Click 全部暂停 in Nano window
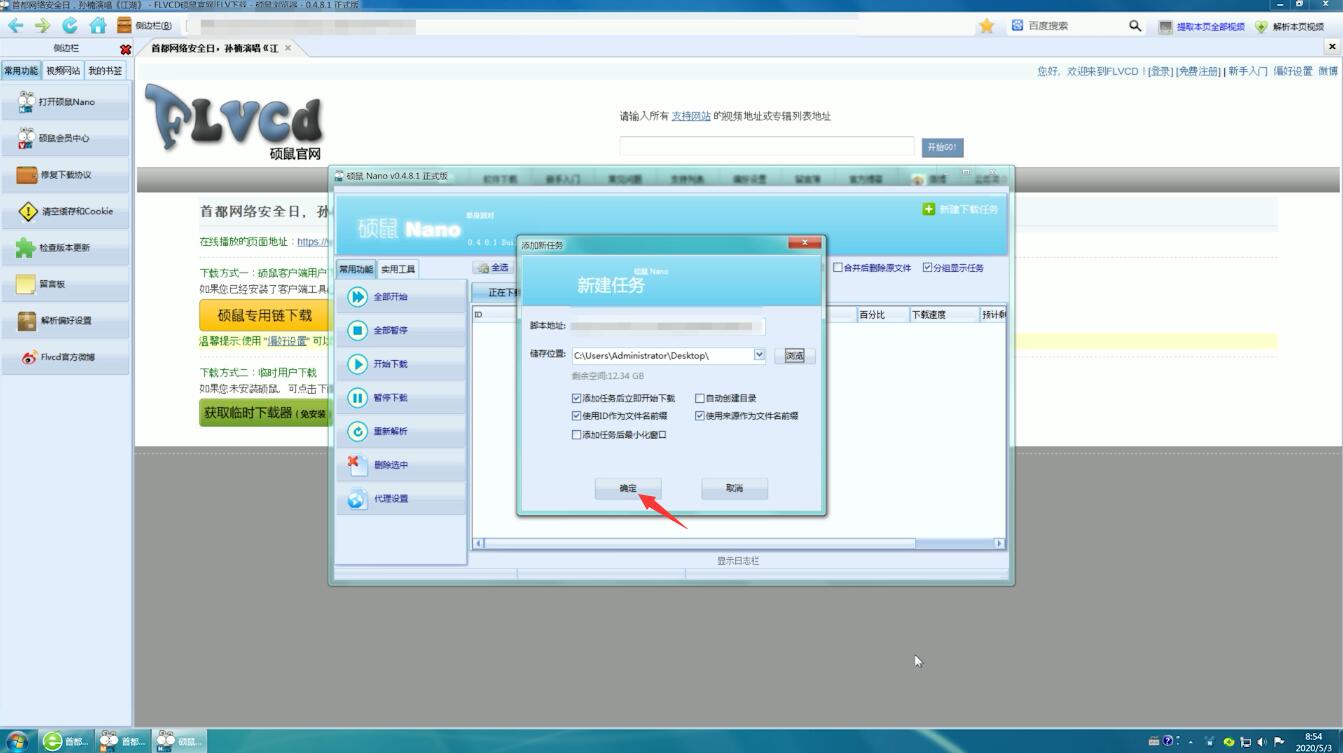Screen dimensions: 1343x753 [401, 330]
